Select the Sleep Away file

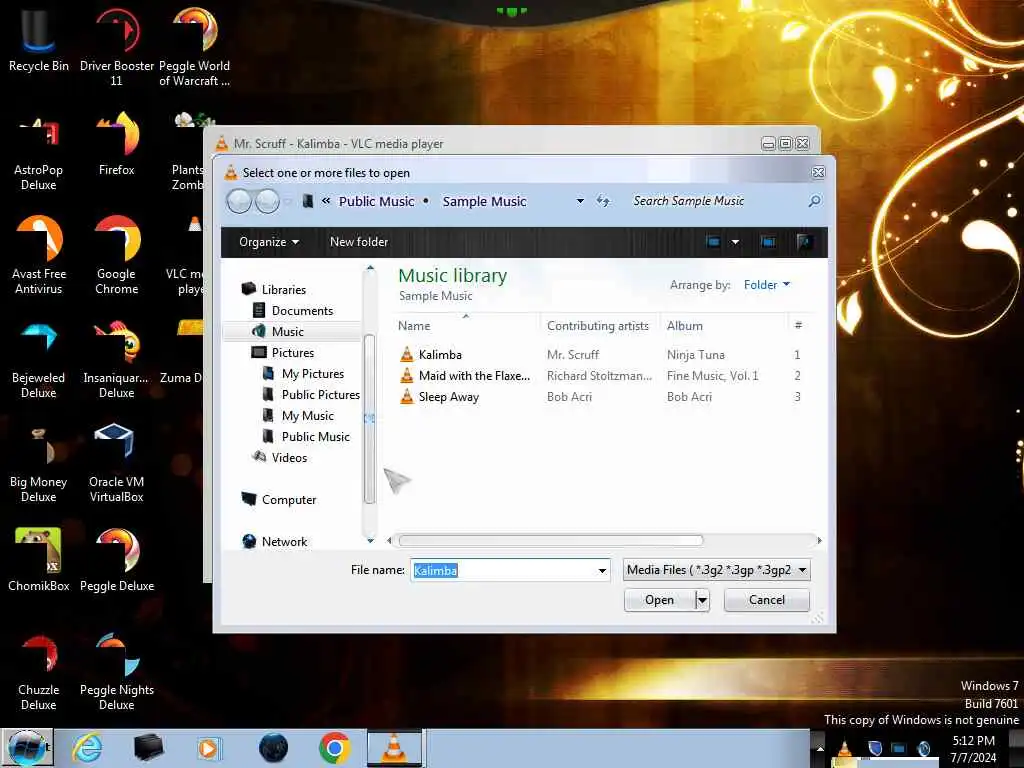(x=448, y=397)
